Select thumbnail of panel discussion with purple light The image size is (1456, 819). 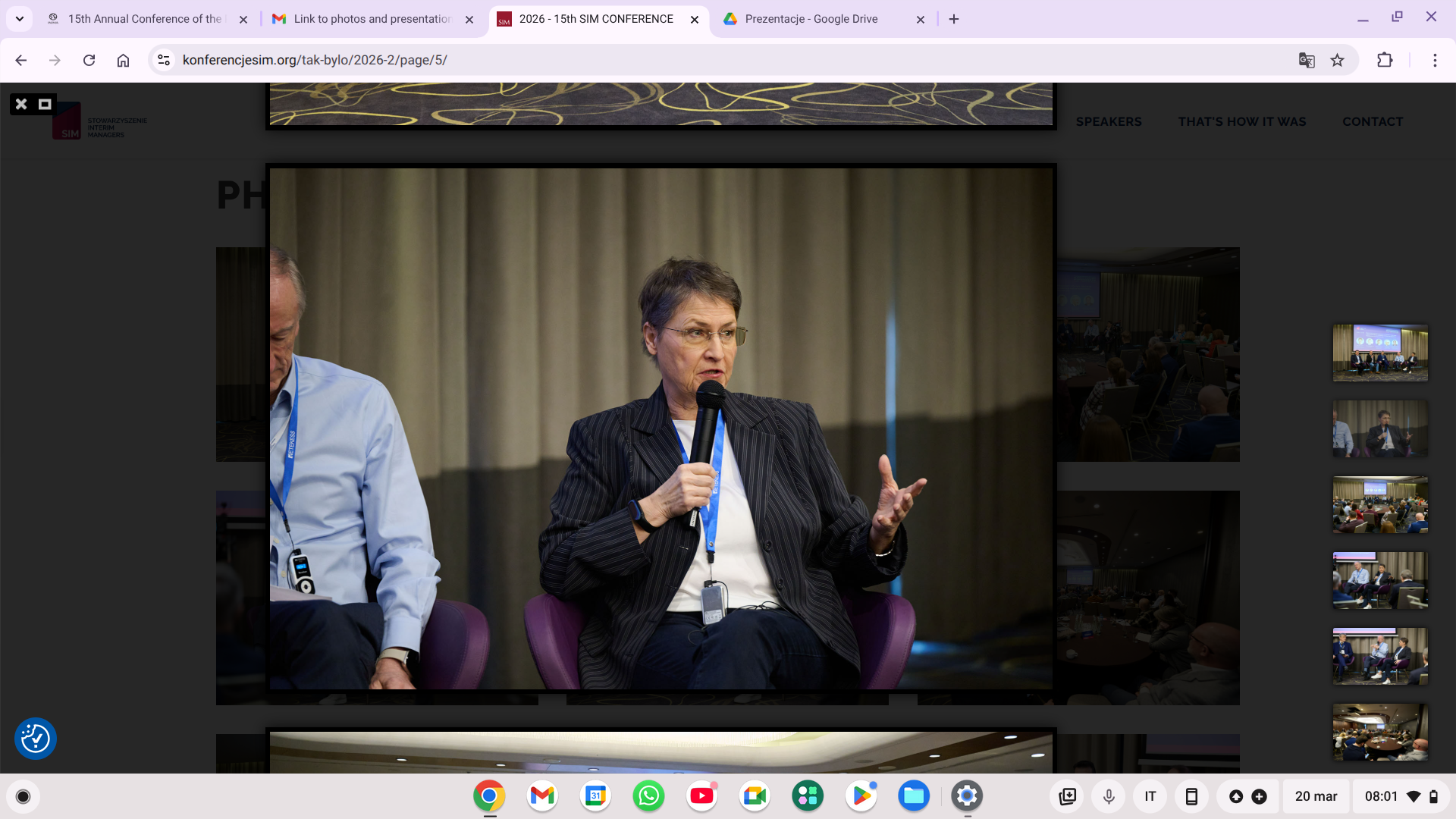tap(1380, 656)
